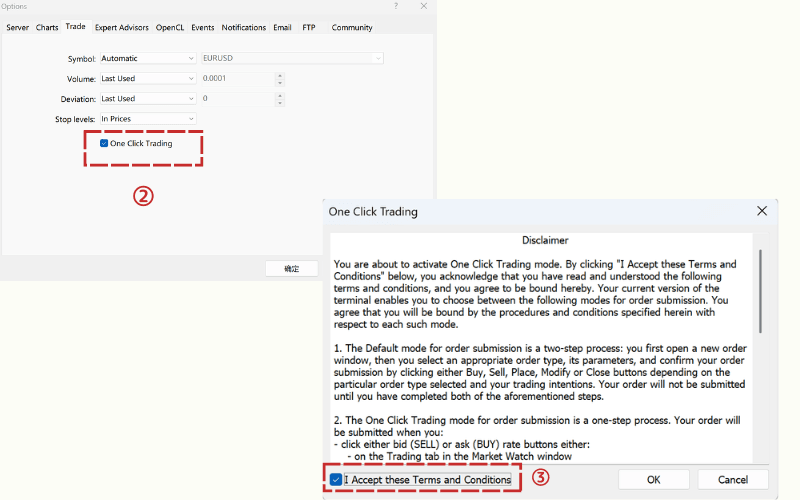The height and width of the screenshot is (500, 800).
Task: Click the help question mark in Options
Action: (x=398, y=6)
